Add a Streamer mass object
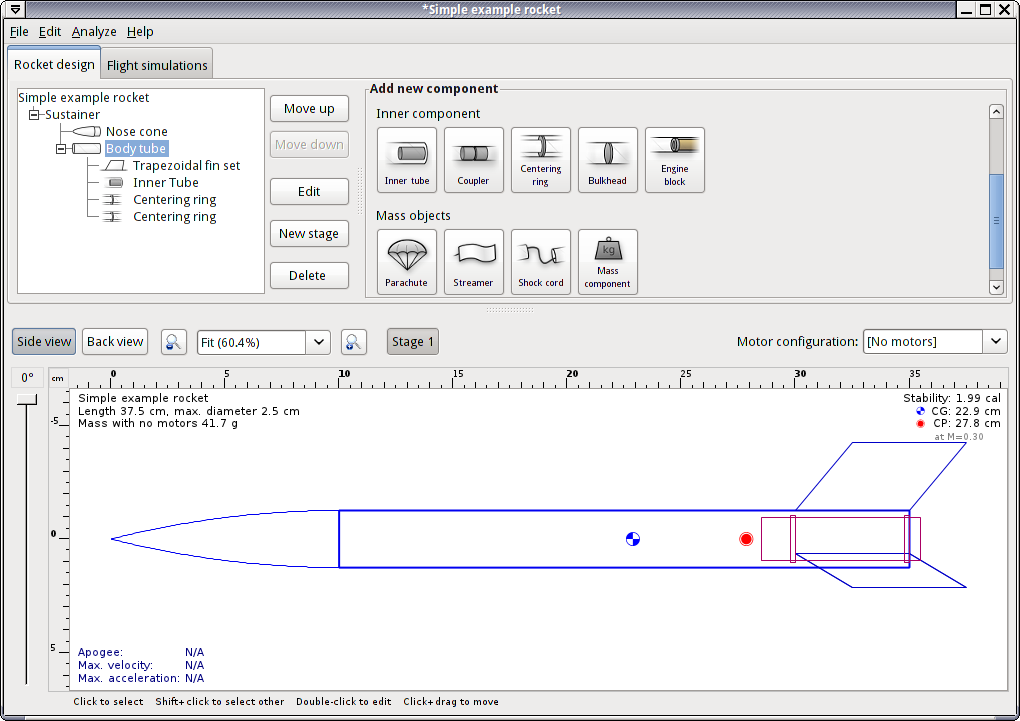The height and width of the screenshot is (721, 1020). click(x=474, y=262)
